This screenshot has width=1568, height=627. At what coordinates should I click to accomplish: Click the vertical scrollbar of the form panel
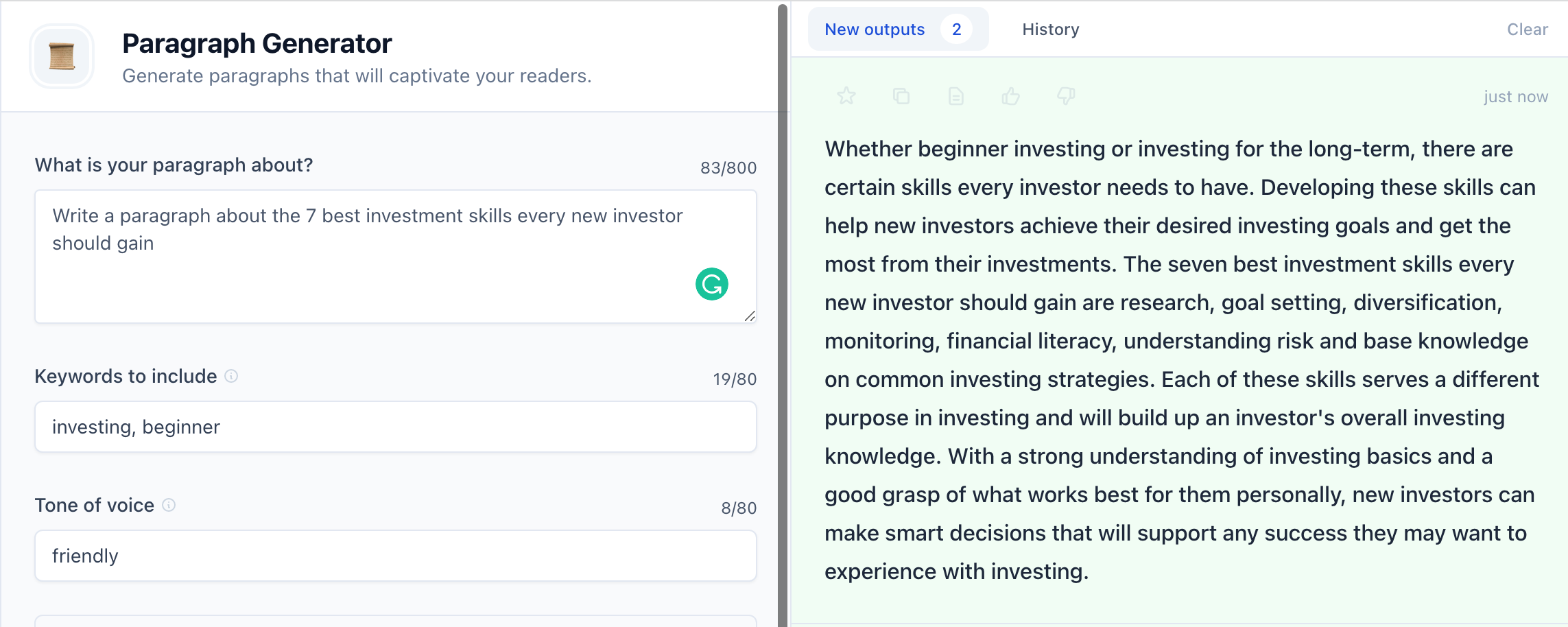(x=783, y=316)
